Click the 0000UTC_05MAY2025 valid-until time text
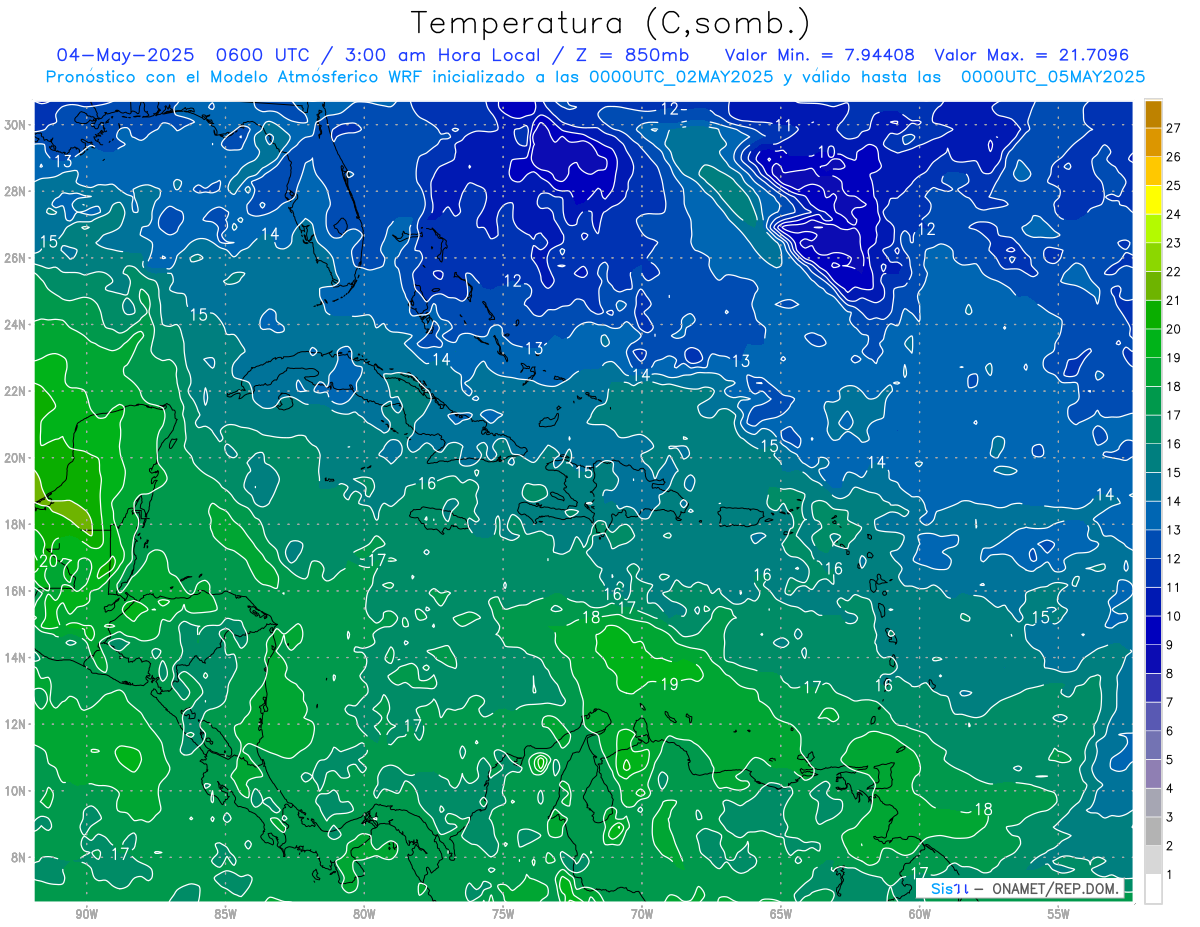1200x927 pixels. (1053, 77)
